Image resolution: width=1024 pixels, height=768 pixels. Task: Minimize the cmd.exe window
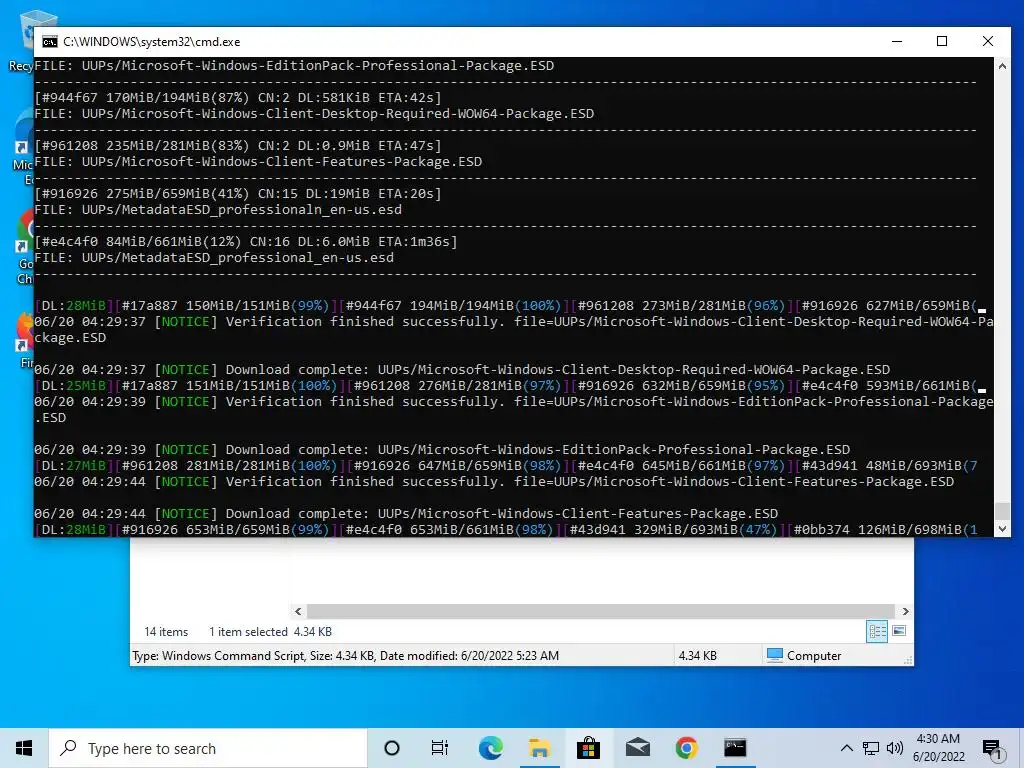click(x=897, y=41)
